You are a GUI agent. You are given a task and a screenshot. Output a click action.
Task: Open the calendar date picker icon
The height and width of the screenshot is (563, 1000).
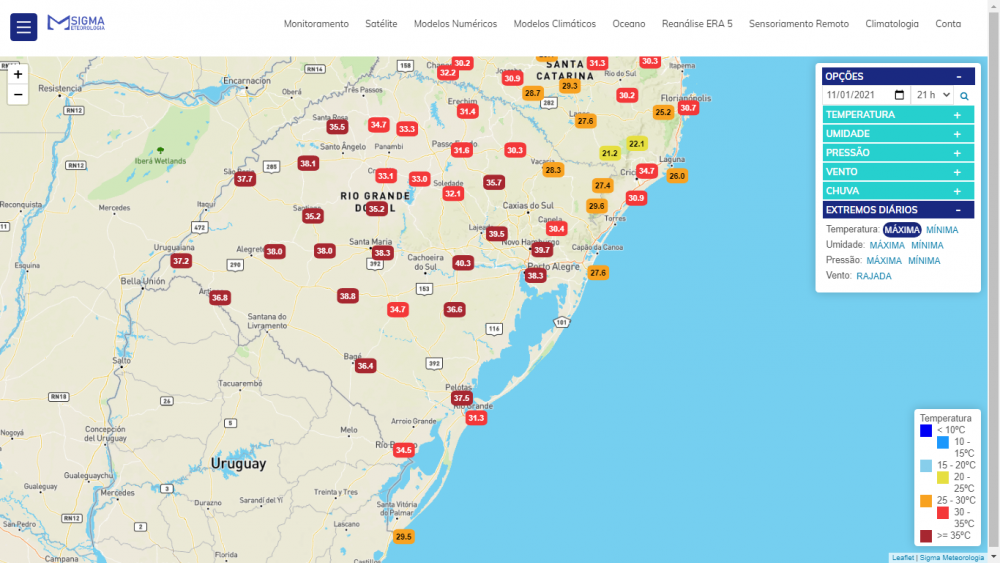click(x=899, y=95)
